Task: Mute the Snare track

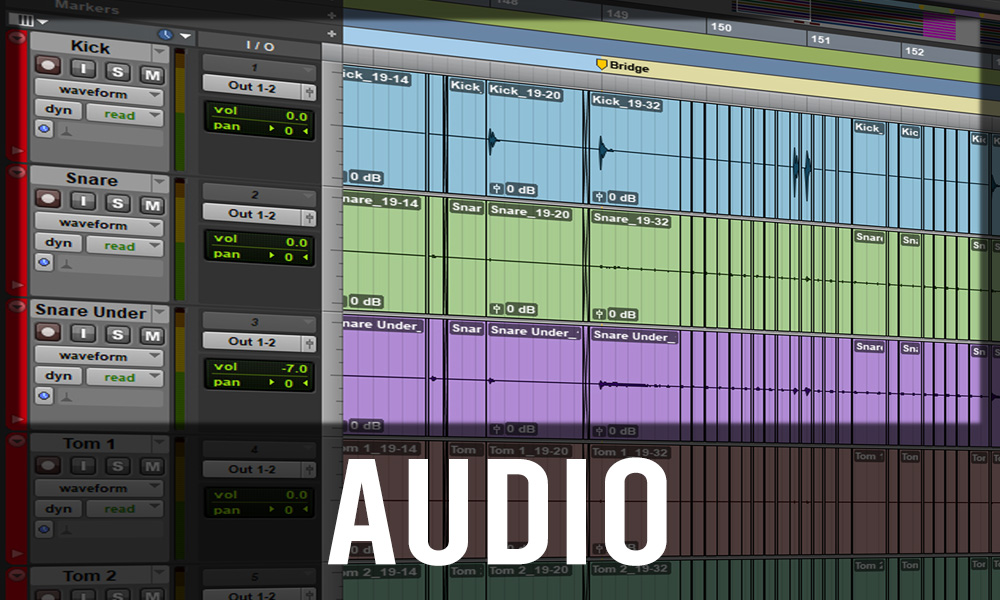Action: tap(151, 204)
